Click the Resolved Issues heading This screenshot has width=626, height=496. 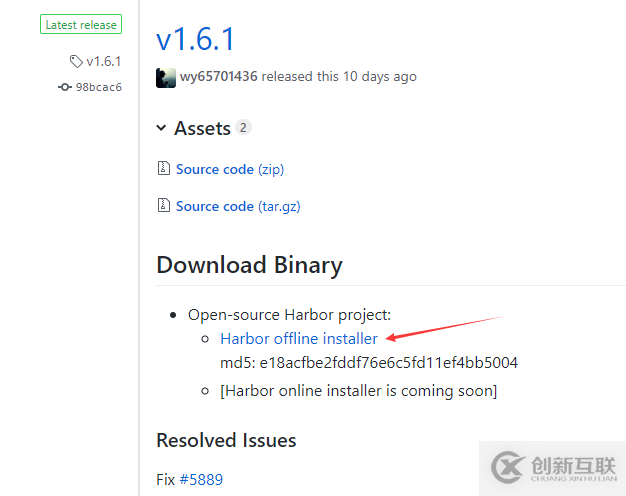[226, 440]
